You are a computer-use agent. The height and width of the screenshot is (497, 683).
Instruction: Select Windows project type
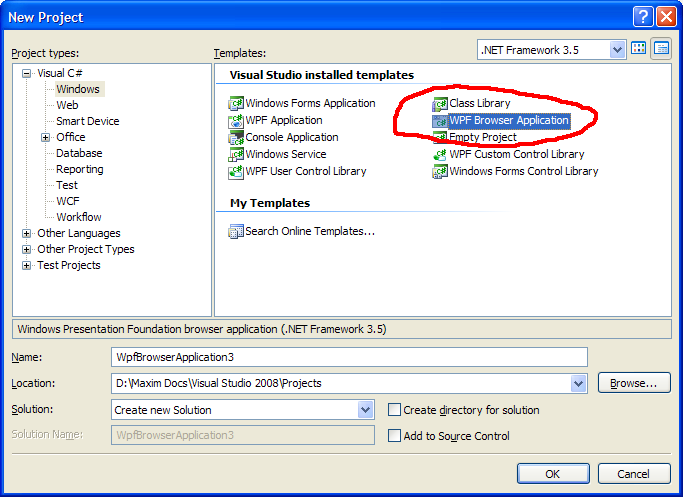[78, 89]
